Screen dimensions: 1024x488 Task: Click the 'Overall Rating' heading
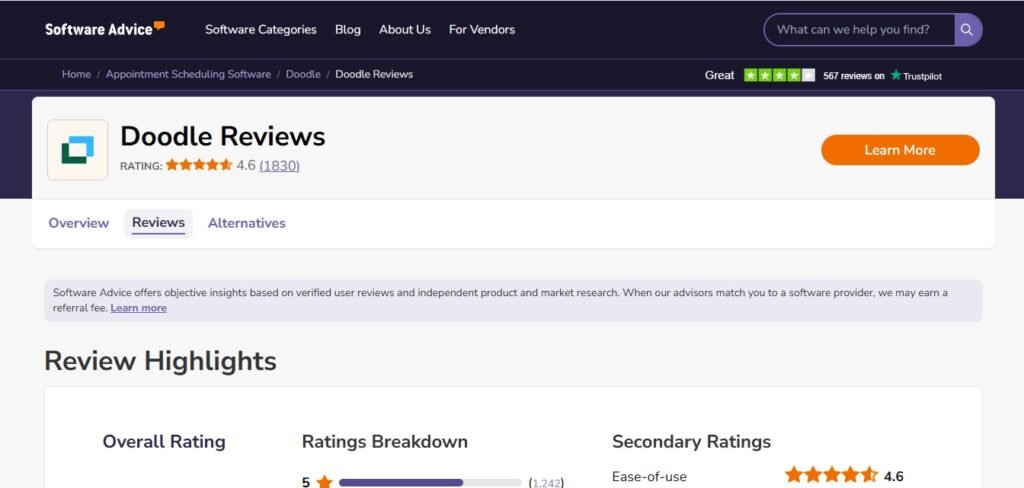tap(164, 442)
